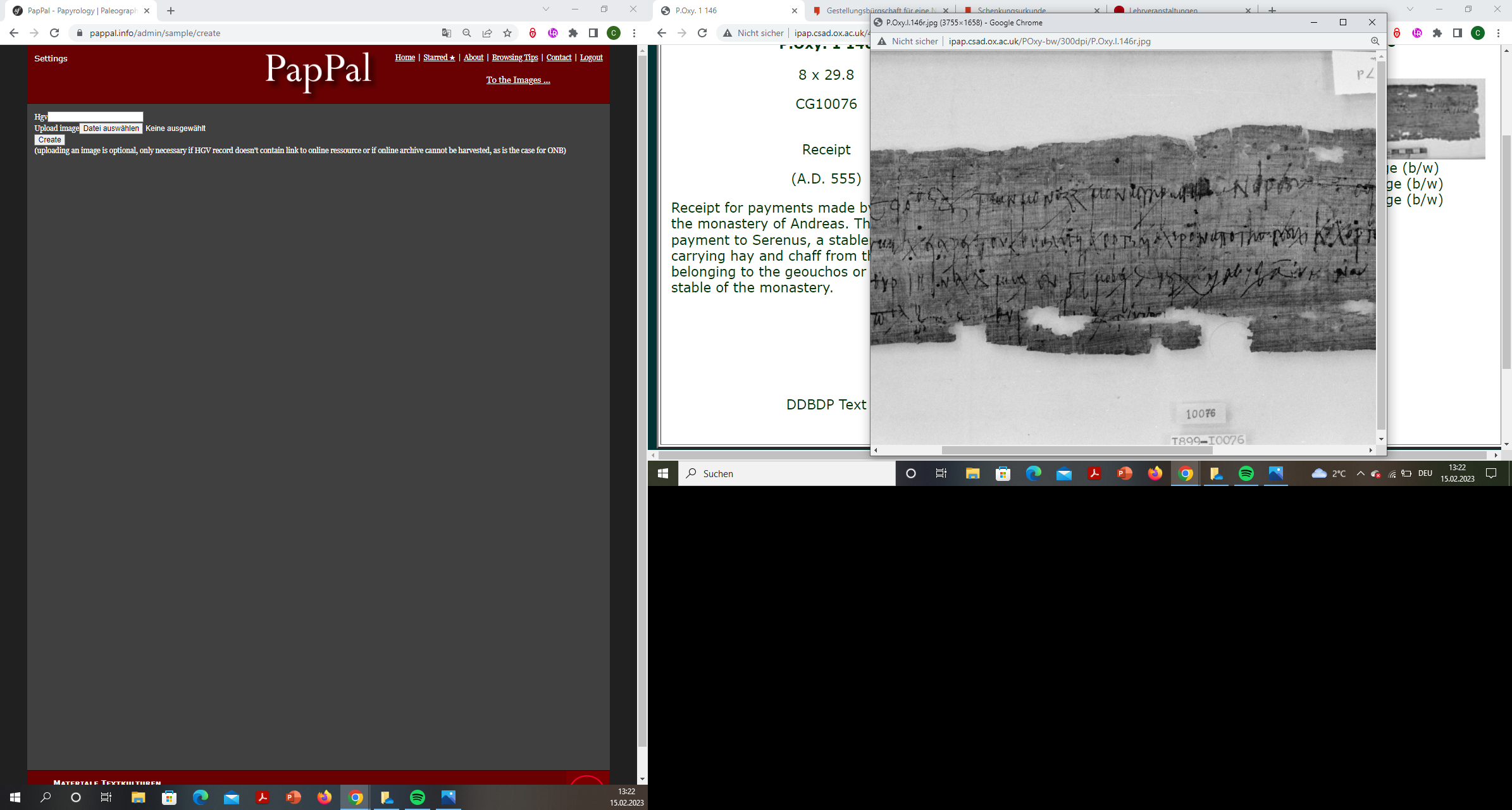
Task: Click the DEU language indicator
Action: (1425, 473)
